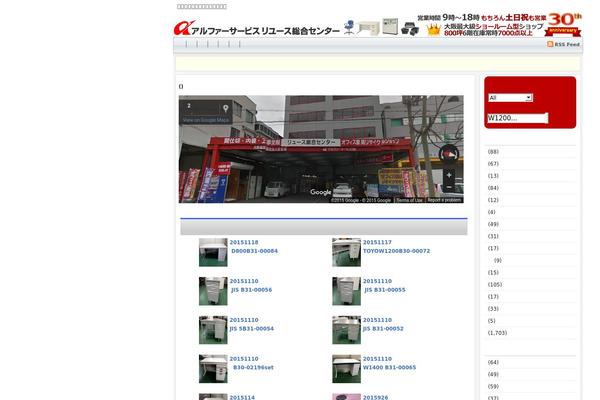Open Terms of Use in Street View

pos(409,200)
